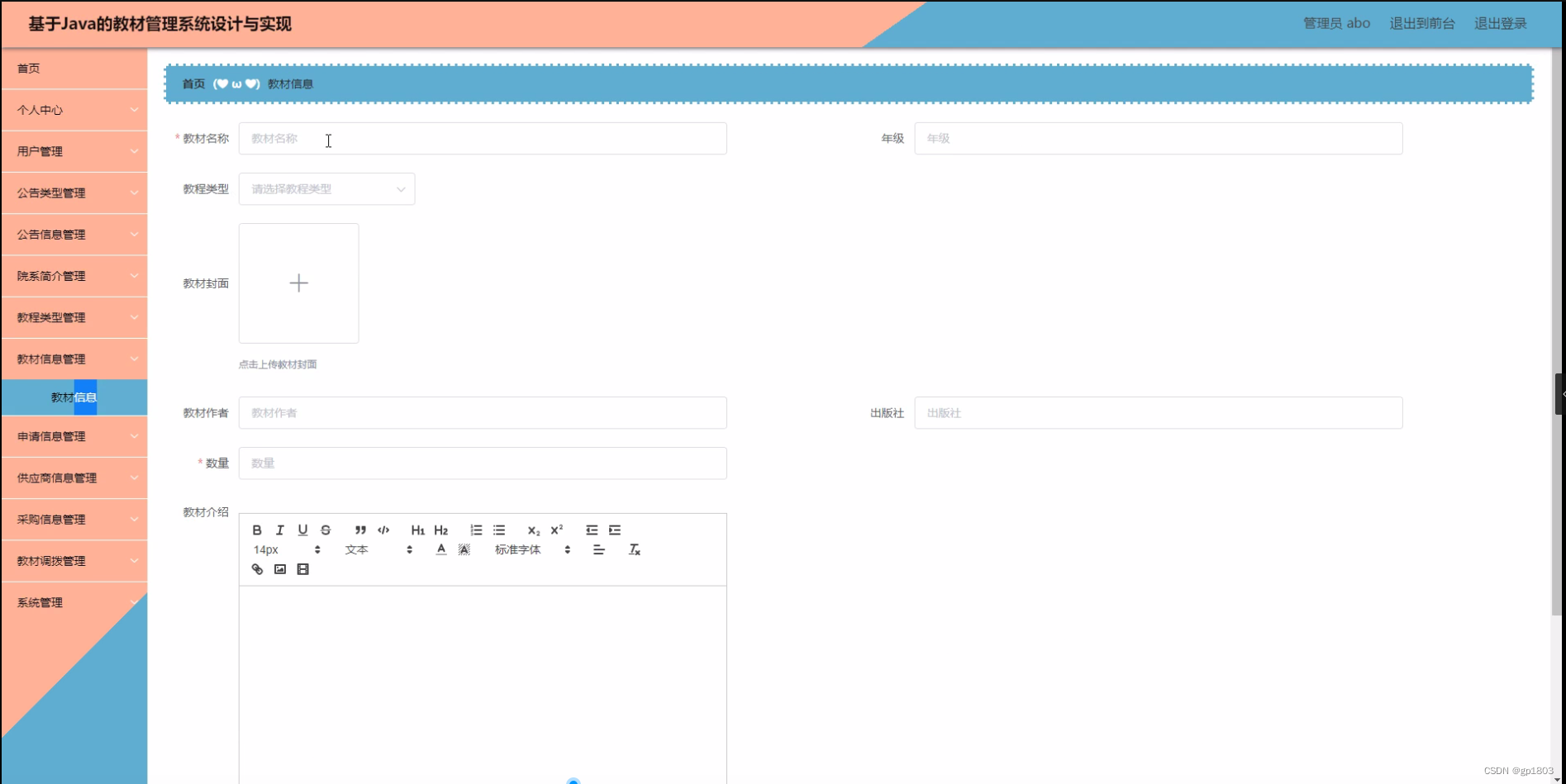Insert an ordered list

pos(477,530)
